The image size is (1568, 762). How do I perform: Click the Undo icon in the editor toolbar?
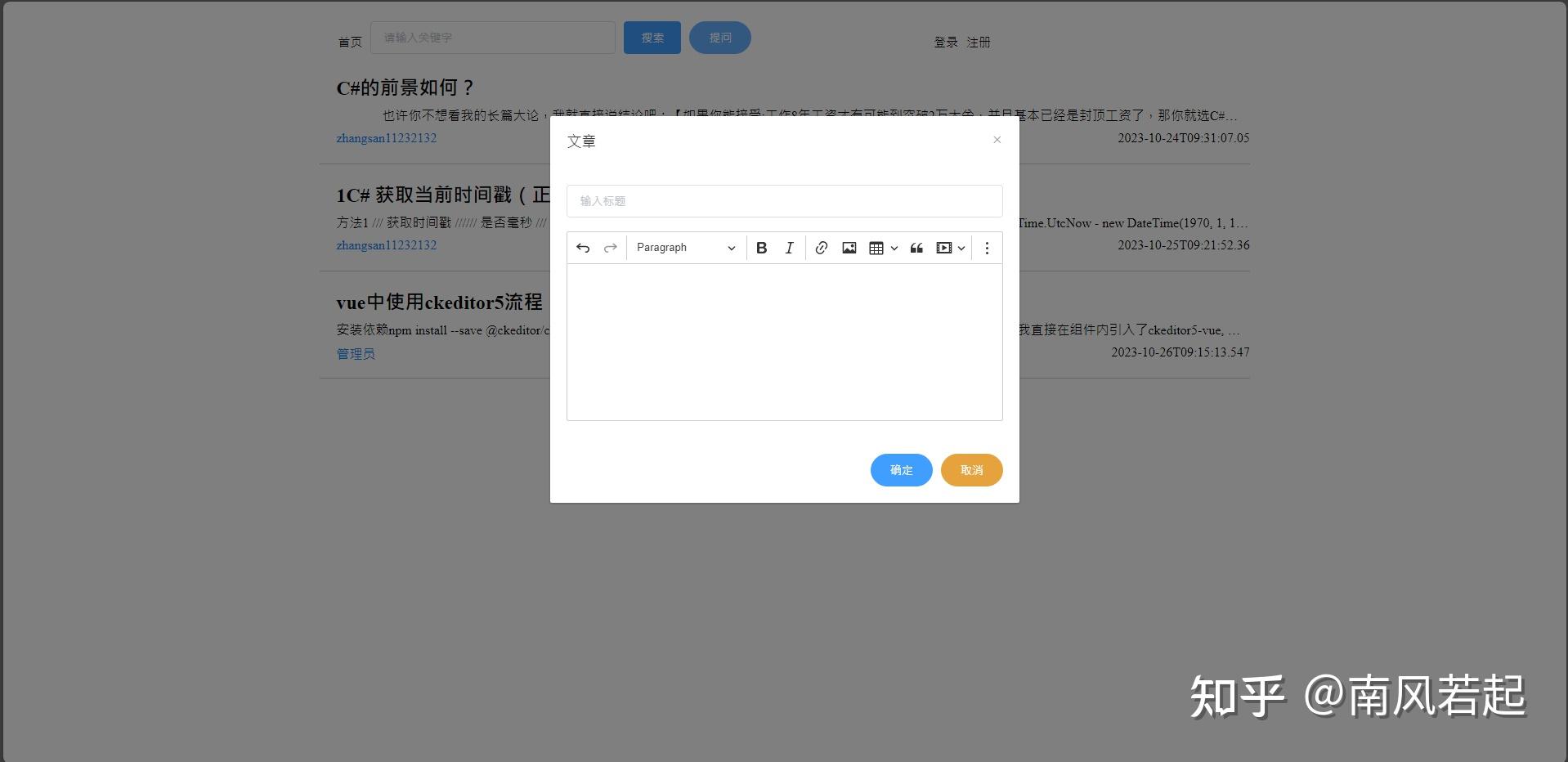(x=583, y=247)
